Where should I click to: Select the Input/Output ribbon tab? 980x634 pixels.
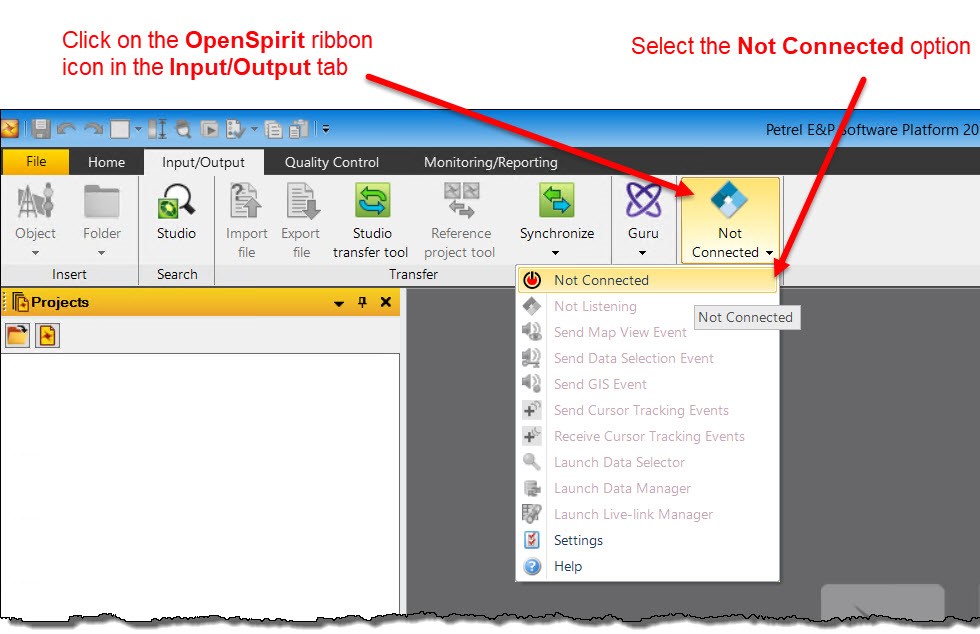point(203,162)
